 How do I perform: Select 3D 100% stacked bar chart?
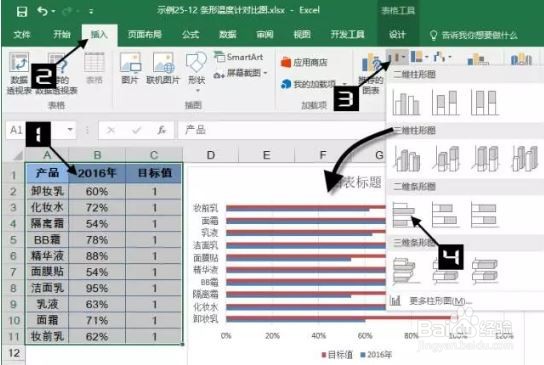click(485, 271)
